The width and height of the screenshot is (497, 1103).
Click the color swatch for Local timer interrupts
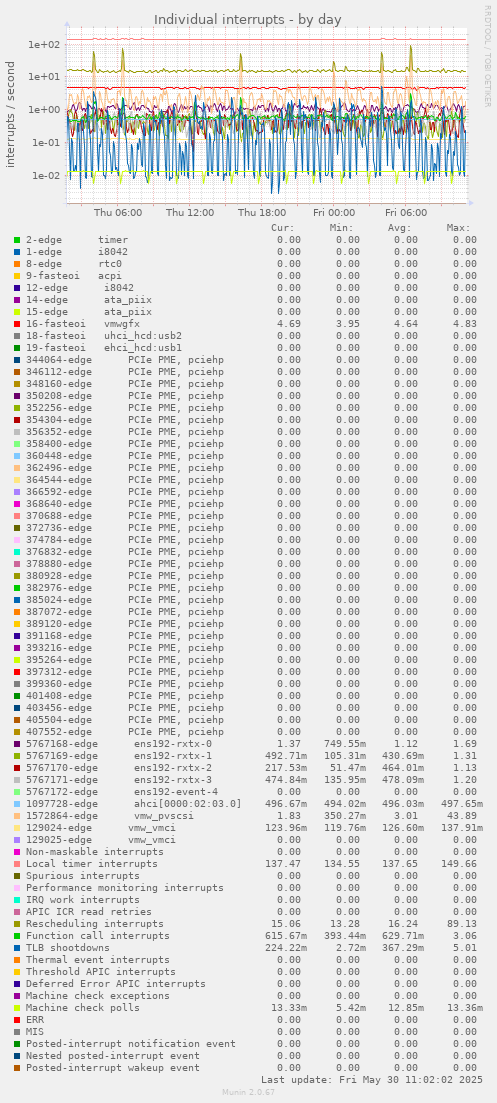[x=17, y=863]
